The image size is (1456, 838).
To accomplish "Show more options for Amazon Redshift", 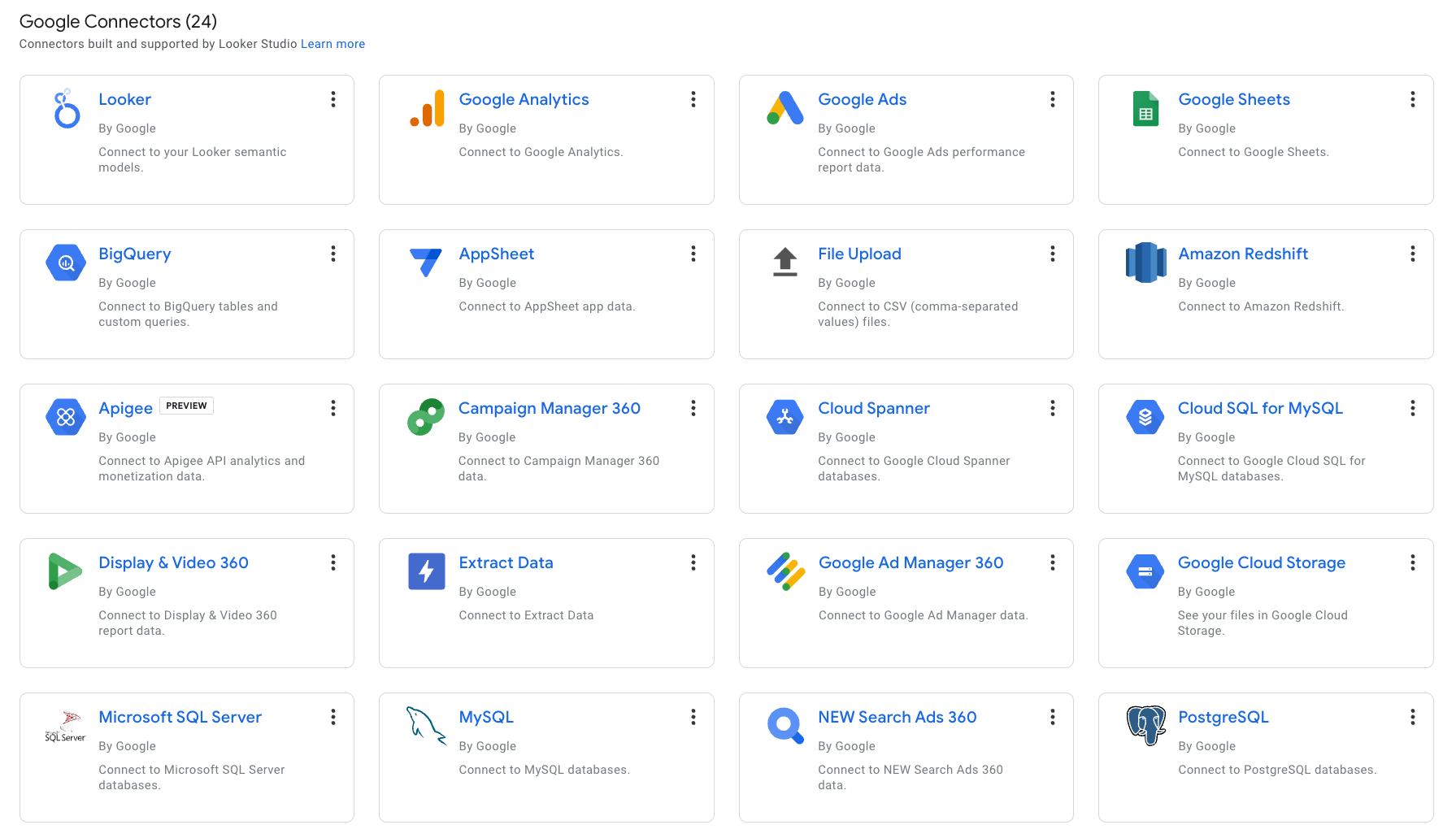I will coord(1412,254).
